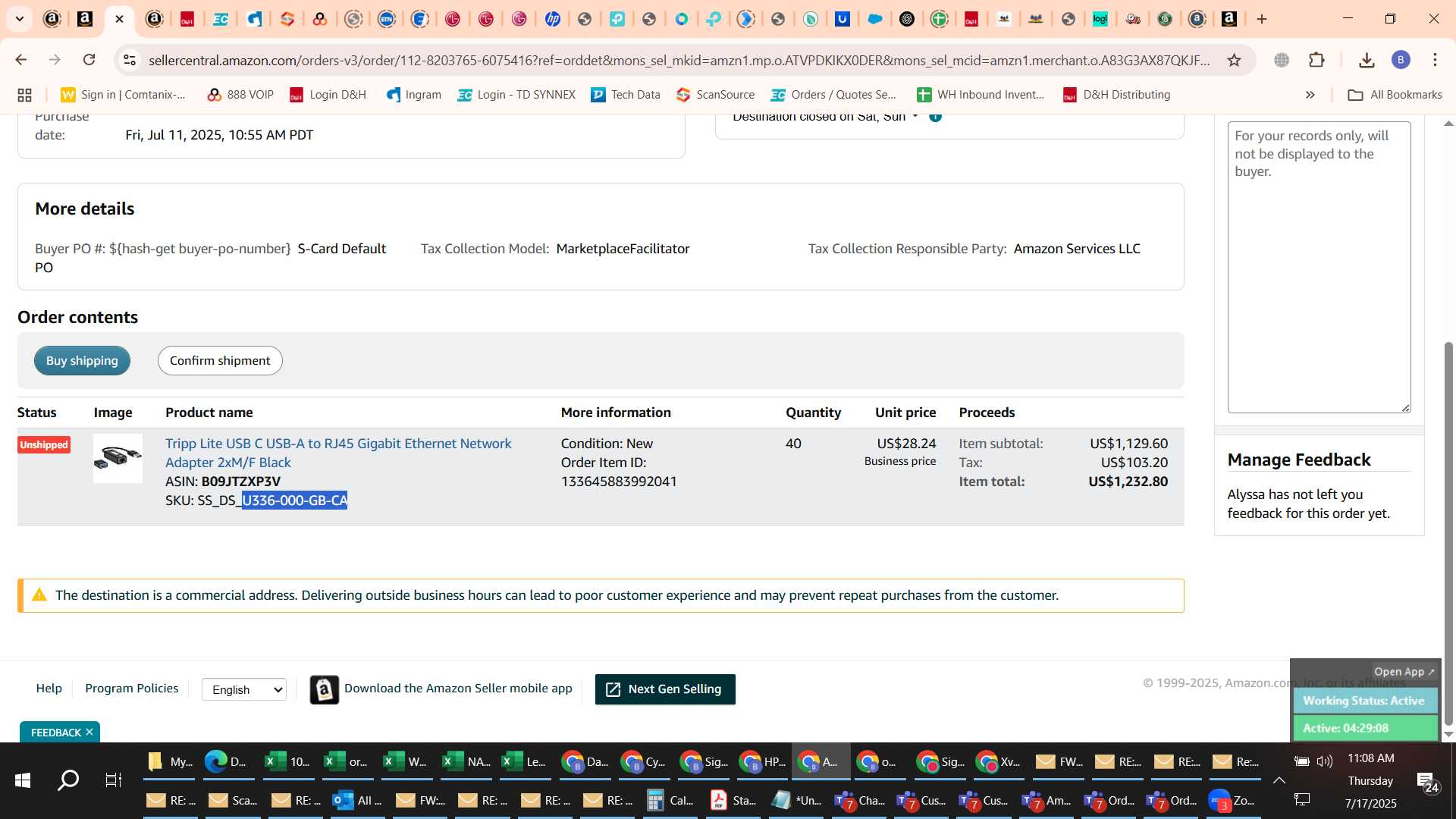The height and width of the screenshot is (819, 1456).
Task: Click the volume speaker tray icon
Action: tap(1325, 761)
